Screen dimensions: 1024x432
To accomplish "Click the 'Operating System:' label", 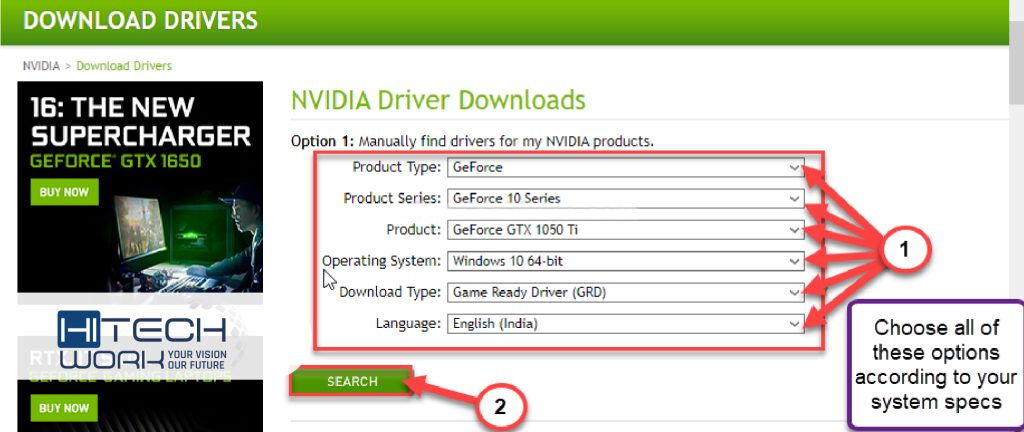I will coord(382,261).
